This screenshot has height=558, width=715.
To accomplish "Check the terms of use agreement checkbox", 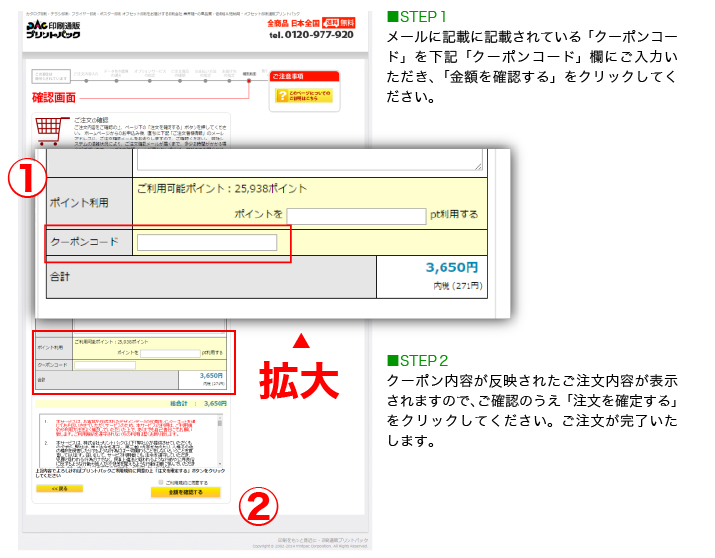I will coord(161,481).
